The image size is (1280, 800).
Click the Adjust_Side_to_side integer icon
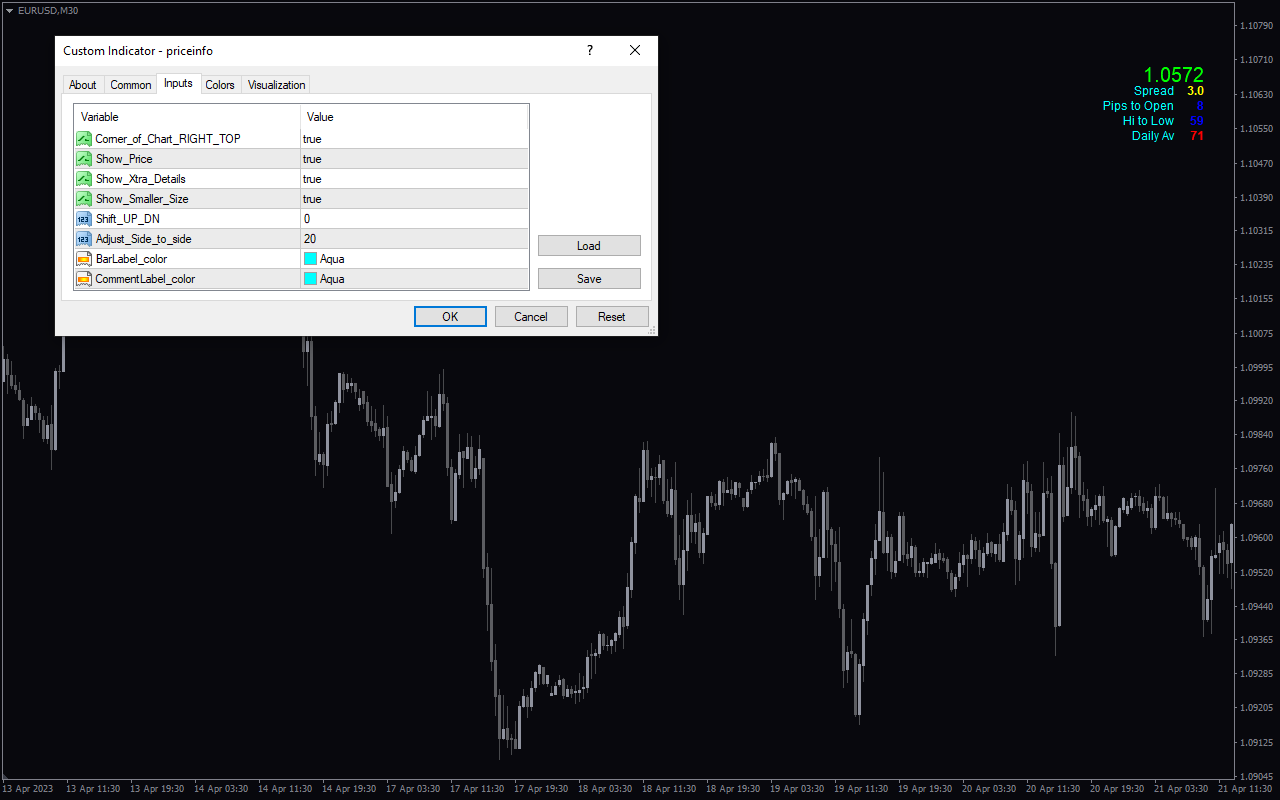tap(84, 239)
